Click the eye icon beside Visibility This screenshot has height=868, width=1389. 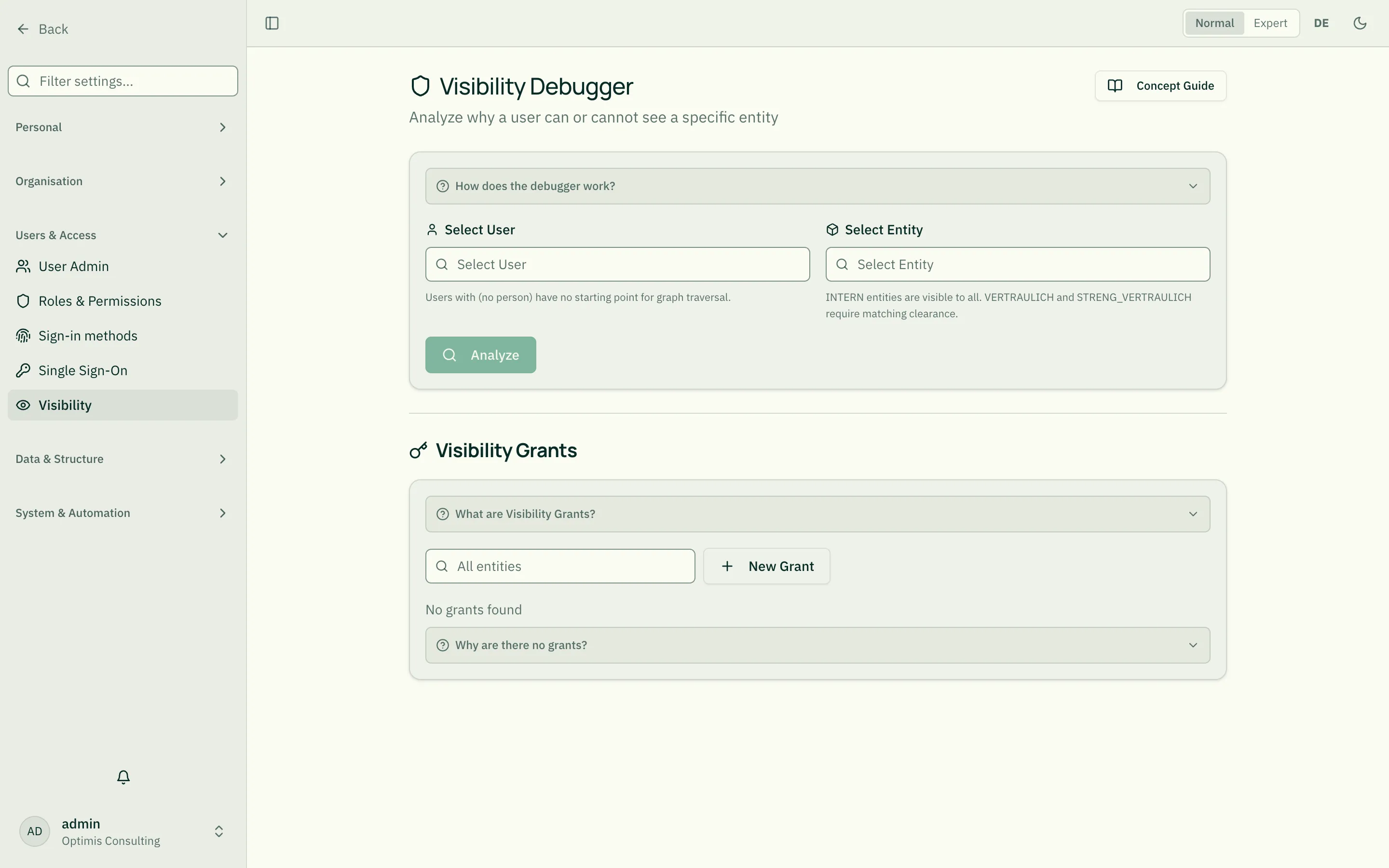(23, 405)
